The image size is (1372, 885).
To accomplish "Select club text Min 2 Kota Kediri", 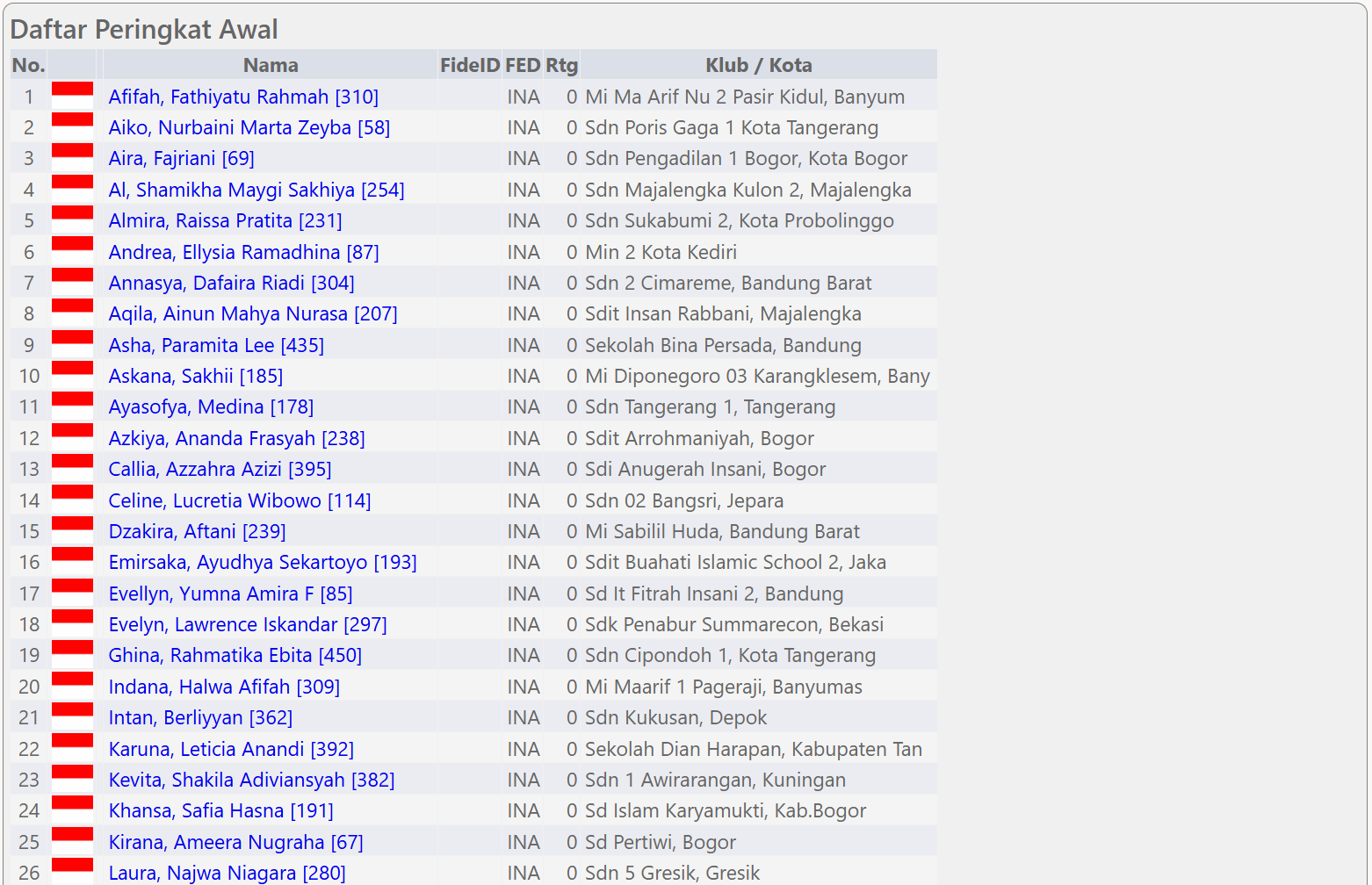I will (661, 252).
